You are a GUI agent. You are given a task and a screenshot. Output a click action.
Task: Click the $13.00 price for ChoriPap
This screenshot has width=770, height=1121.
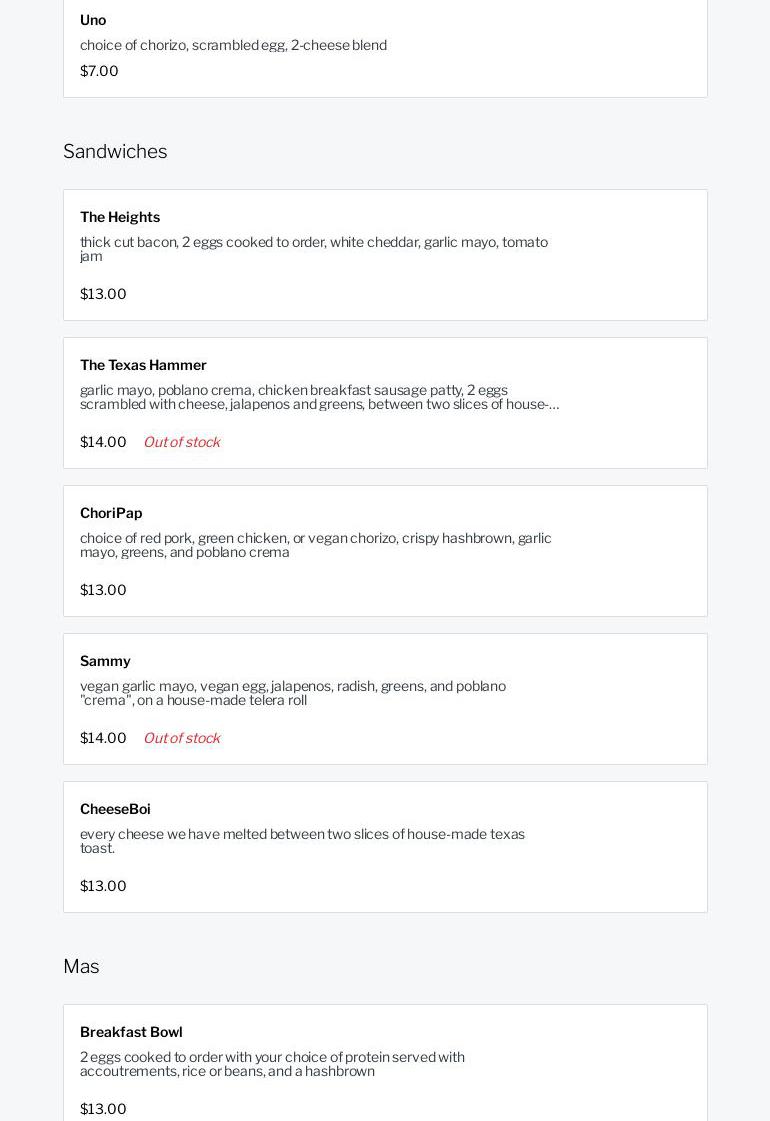103,590
